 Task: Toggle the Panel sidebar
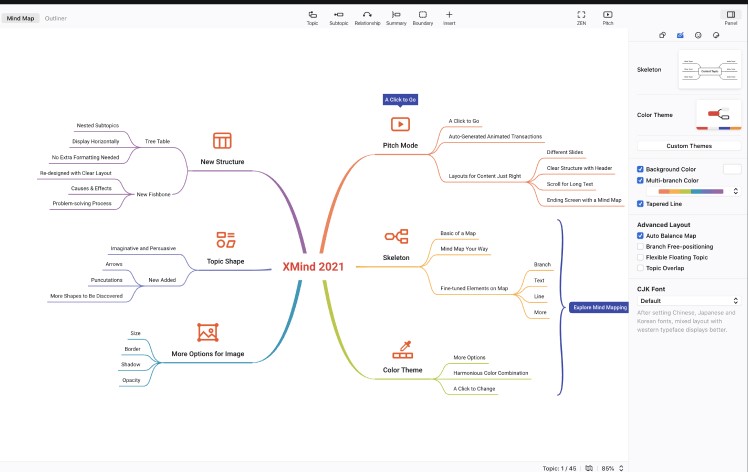tap(731, 18)
